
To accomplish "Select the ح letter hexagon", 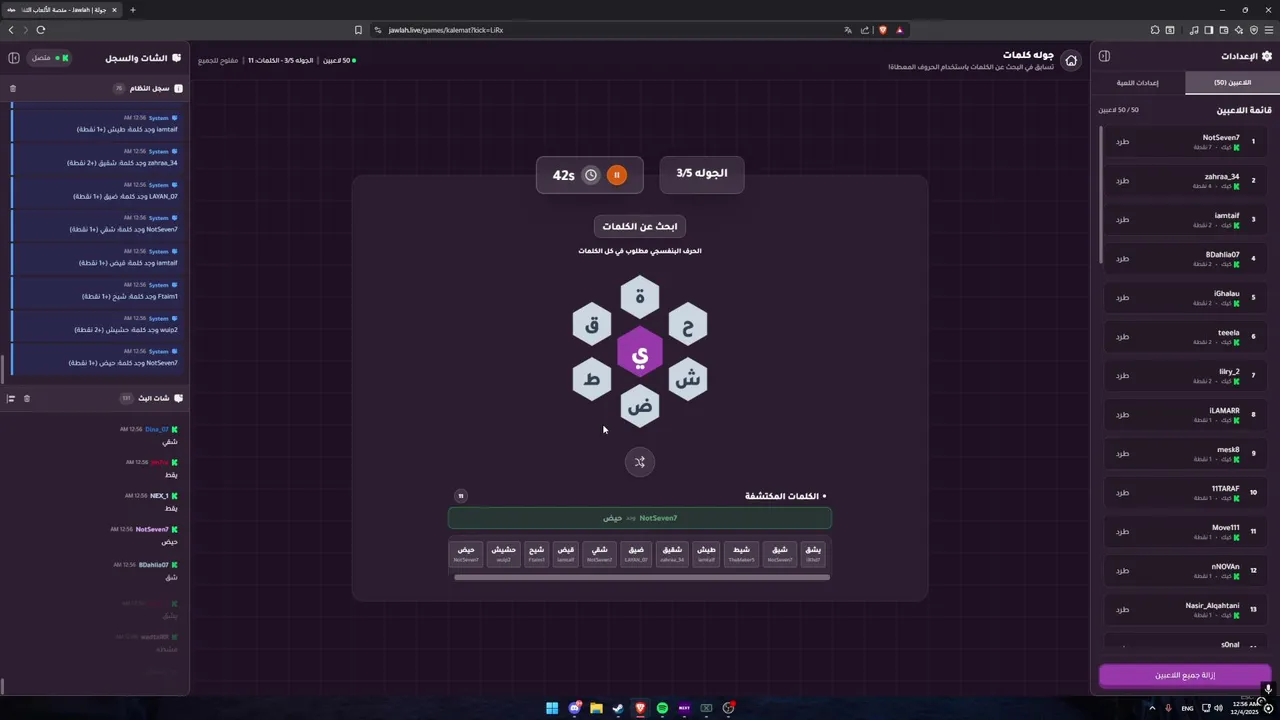I will click(x=688, y=325).
